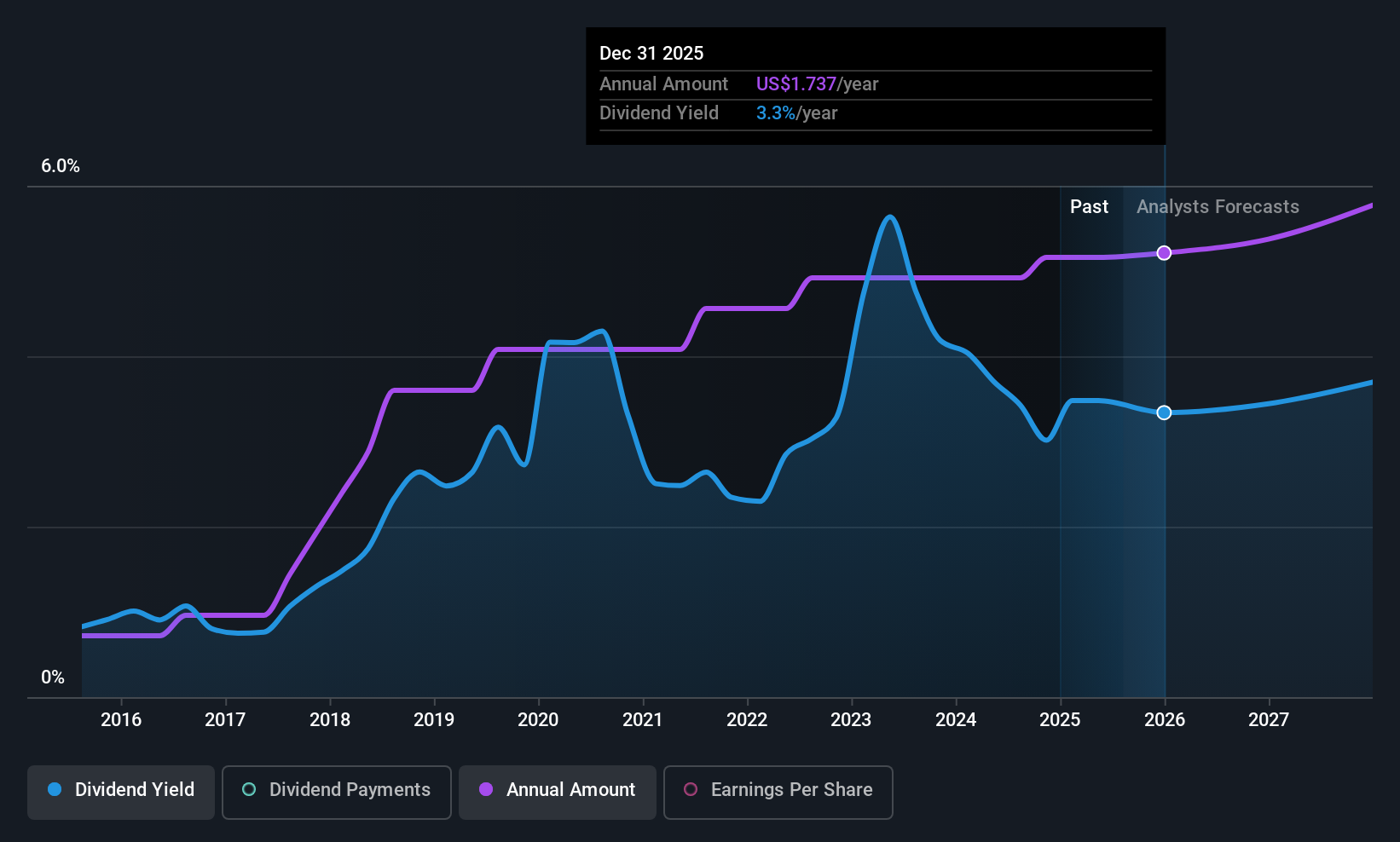Click the 6.0% y-axis label
Image resolution: width=1400 pixels, height=842 pixels.
coord(61,166)
